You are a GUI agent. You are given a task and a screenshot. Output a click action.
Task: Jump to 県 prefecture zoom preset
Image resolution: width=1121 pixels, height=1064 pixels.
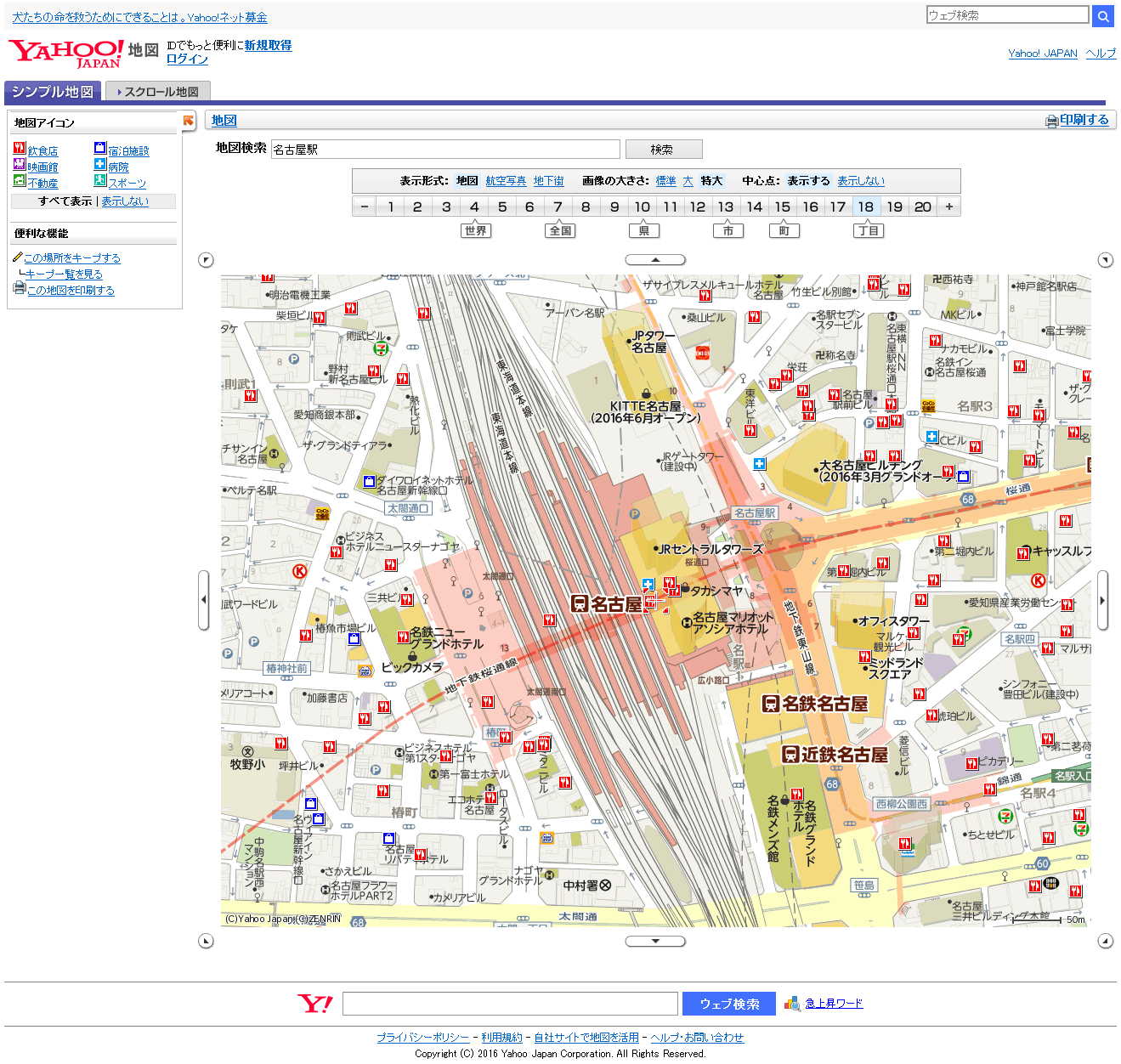(x=644, y=230)
